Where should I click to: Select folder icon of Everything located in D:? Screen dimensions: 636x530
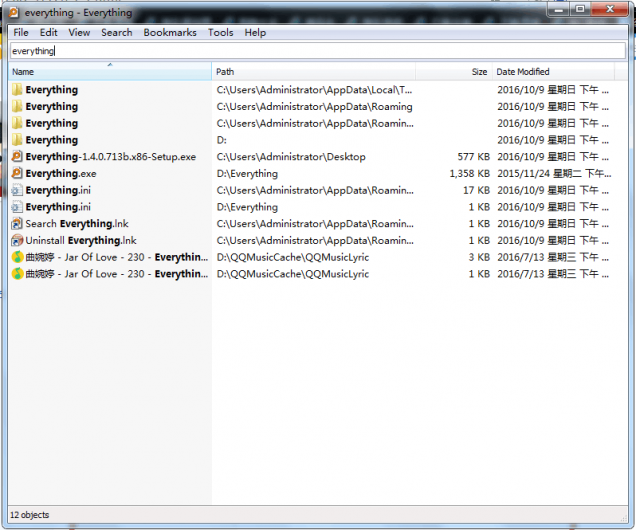[x=17, y=139]
